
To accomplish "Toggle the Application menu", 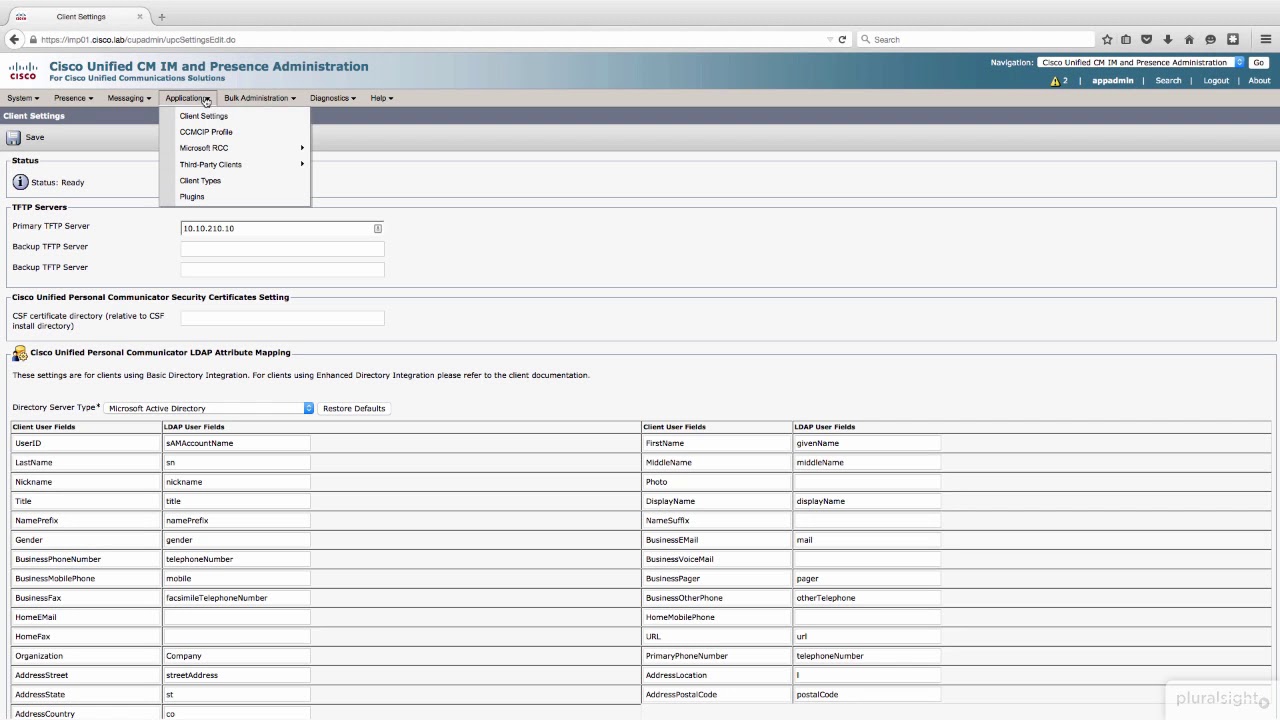I will [x=187, y=98].
